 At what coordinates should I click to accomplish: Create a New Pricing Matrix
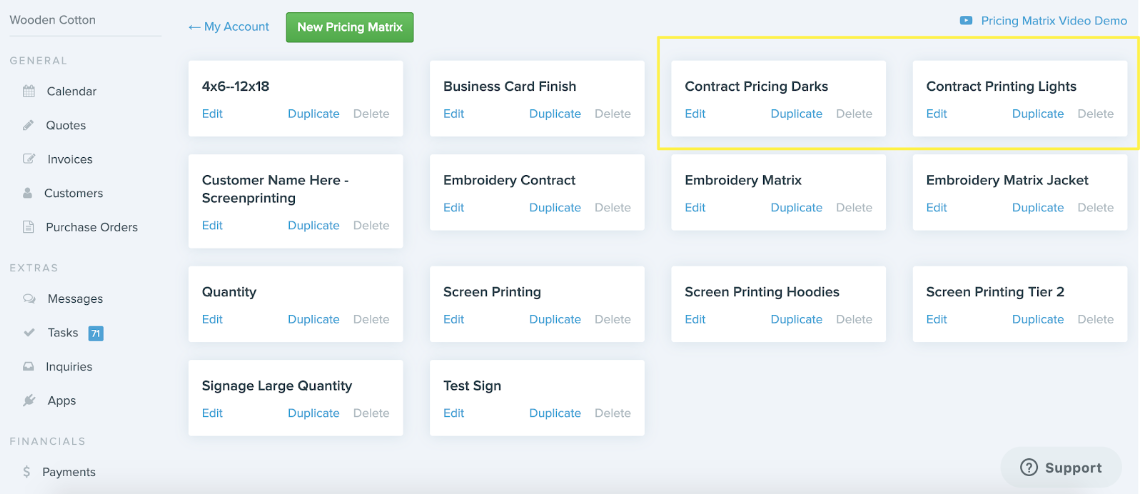tap(350, 27)
